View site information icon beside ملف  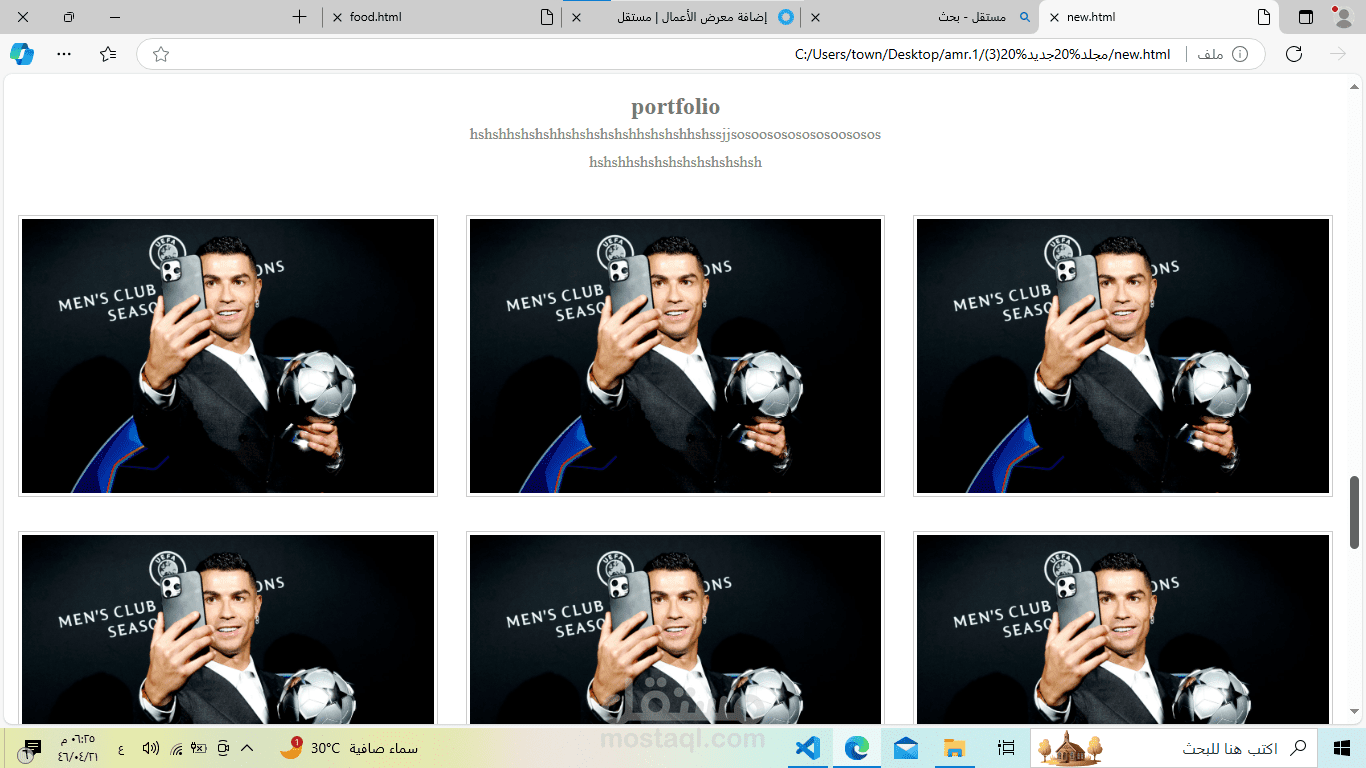pyautogui.click(x=1240, y=54)
